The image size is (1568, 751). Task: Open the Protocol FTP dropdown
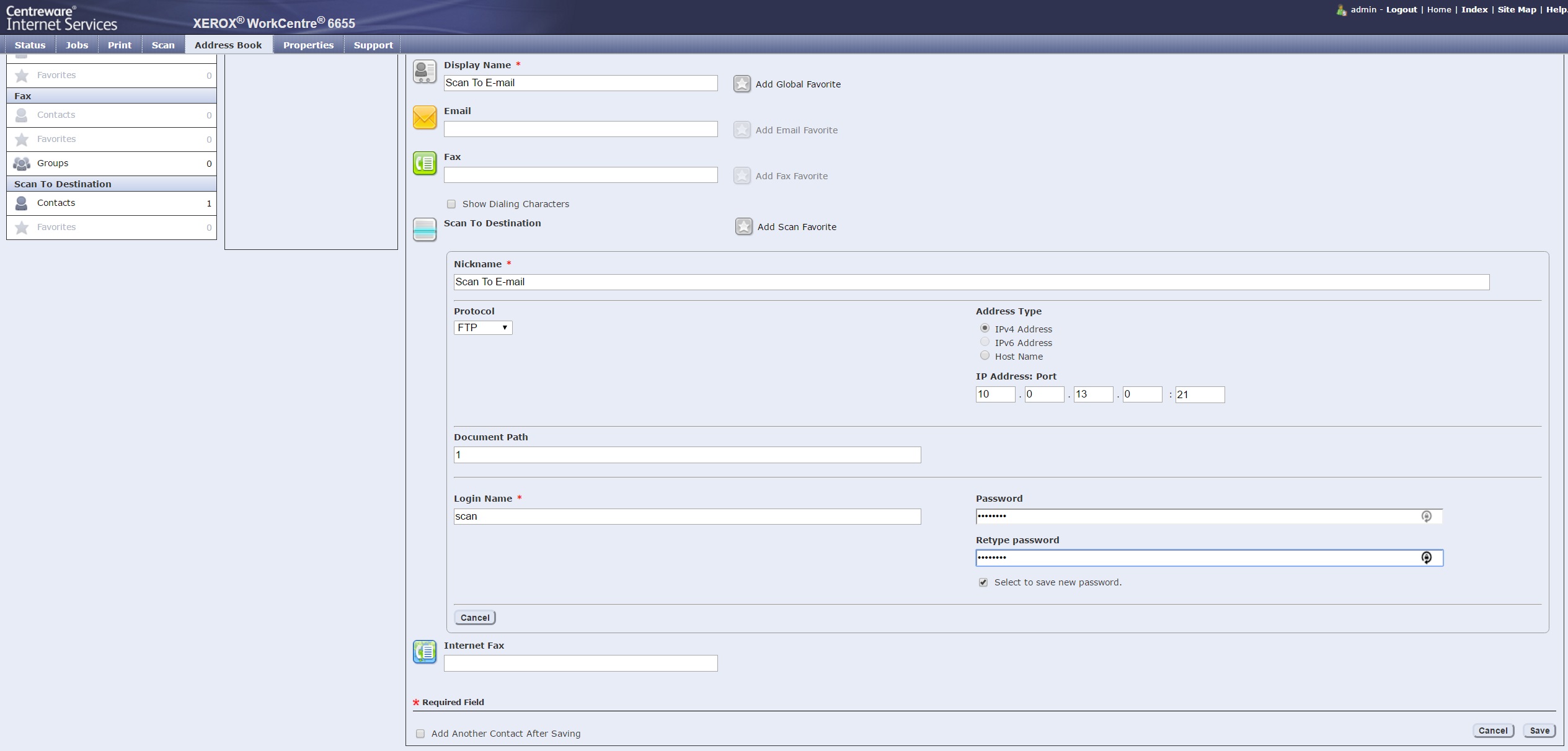tap(482, 327)
